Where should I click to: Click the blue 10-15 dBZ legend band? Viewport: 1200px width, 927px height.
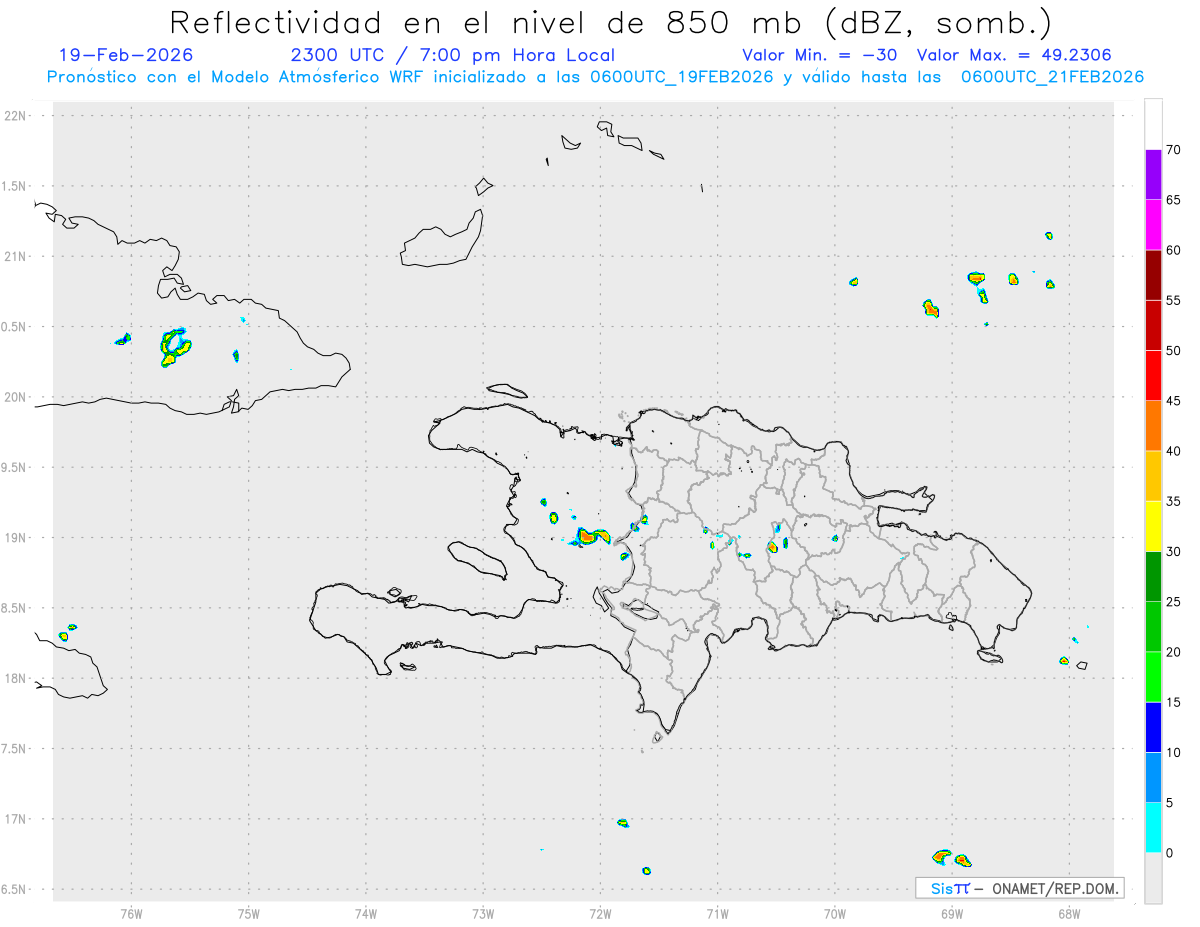tap(1153, 727)
